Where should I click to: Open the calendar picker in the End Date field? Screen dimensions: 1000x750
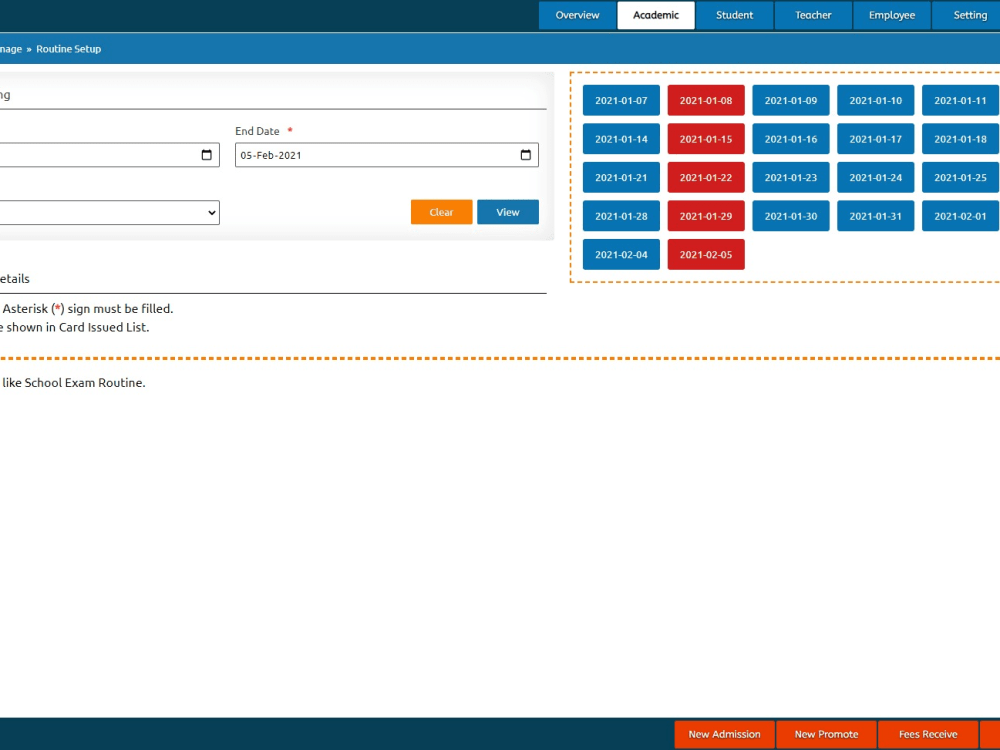525,155
